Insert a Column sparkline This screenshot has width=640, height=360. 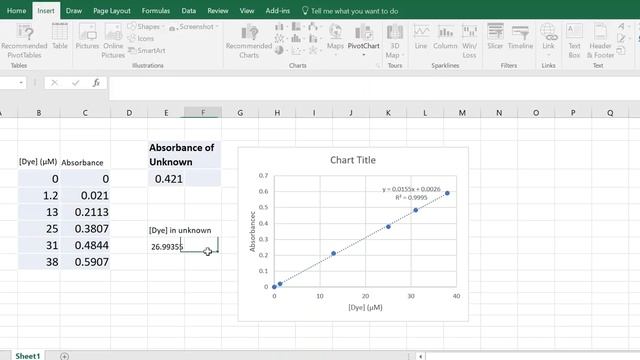445,36
